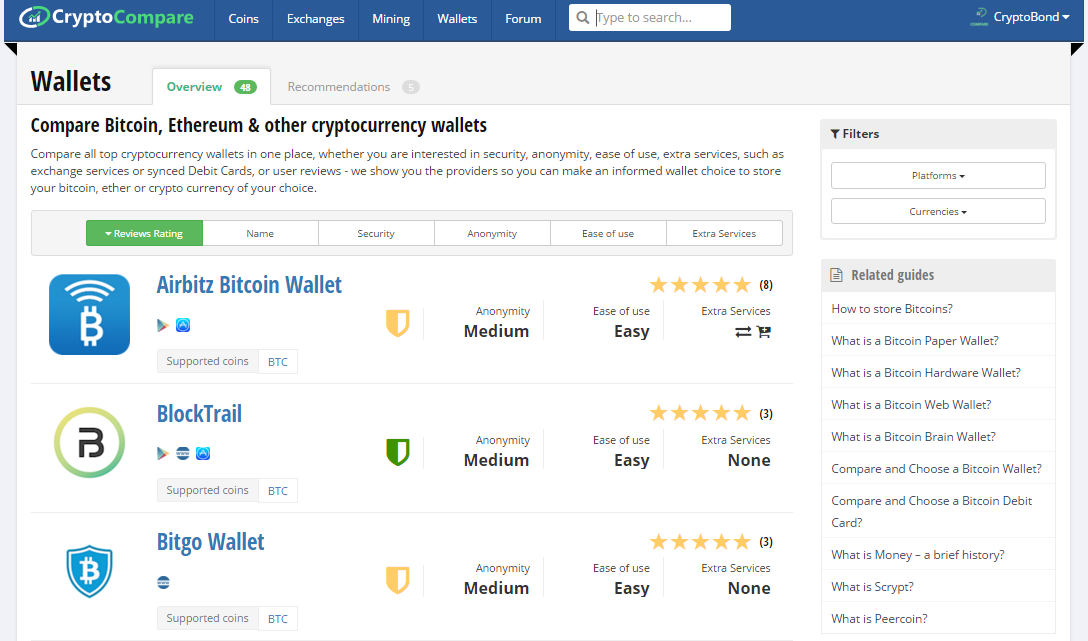Click Airbitz App Store platform icon

click(x=183, y=325)
